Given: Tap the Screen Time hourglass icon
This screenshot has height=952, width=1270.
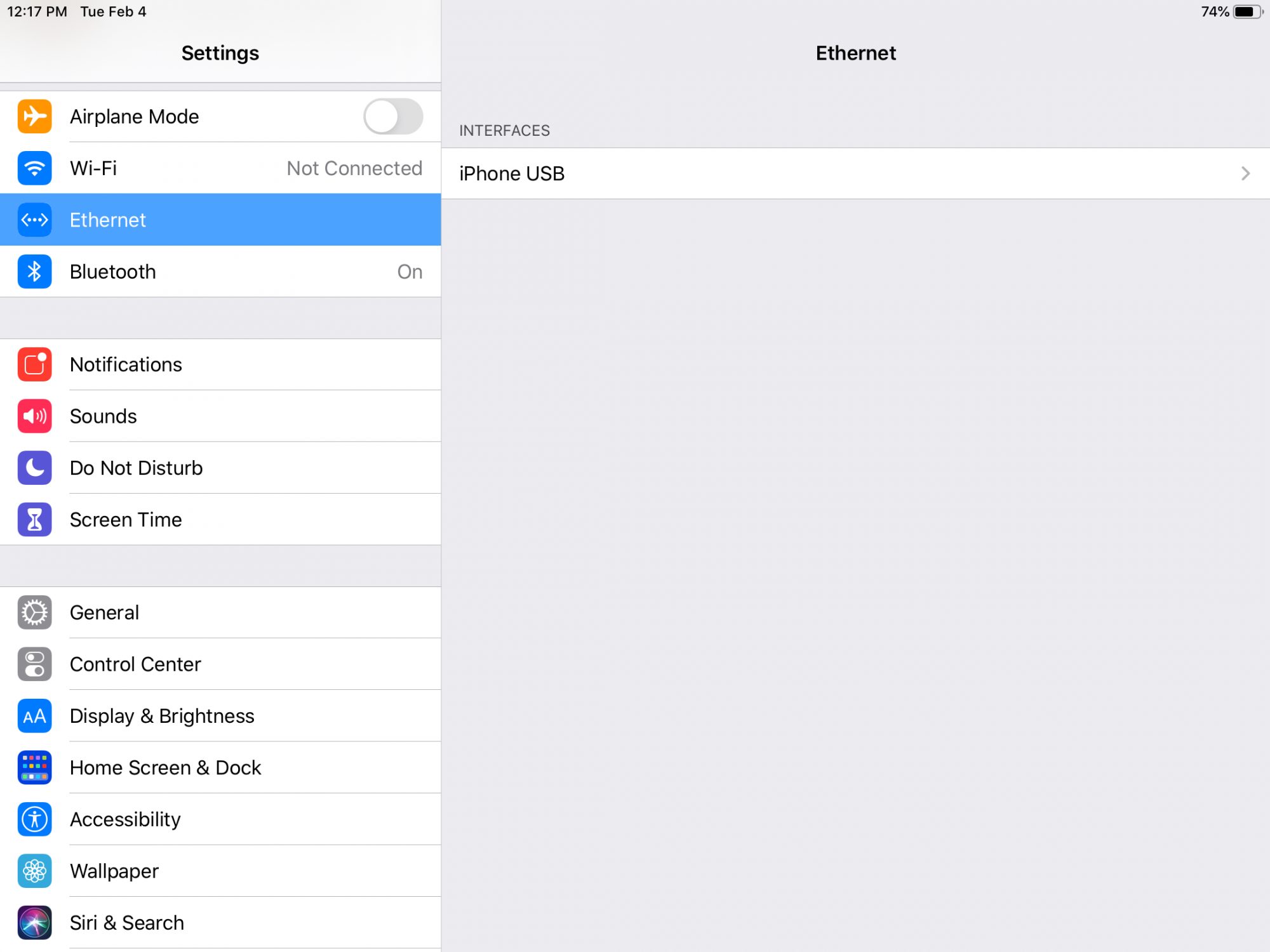Looking at the screenshot, I should point(34,520).
